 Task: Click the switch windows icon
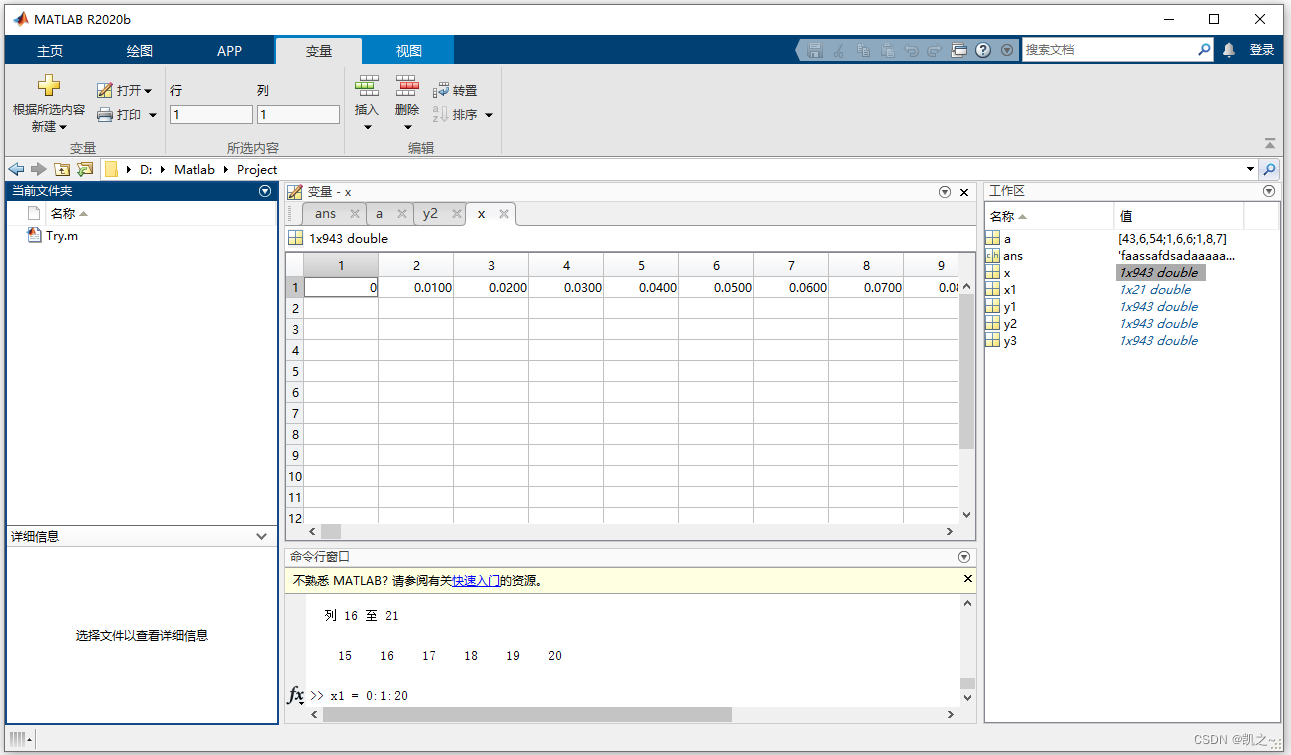(x=959, y=50)
